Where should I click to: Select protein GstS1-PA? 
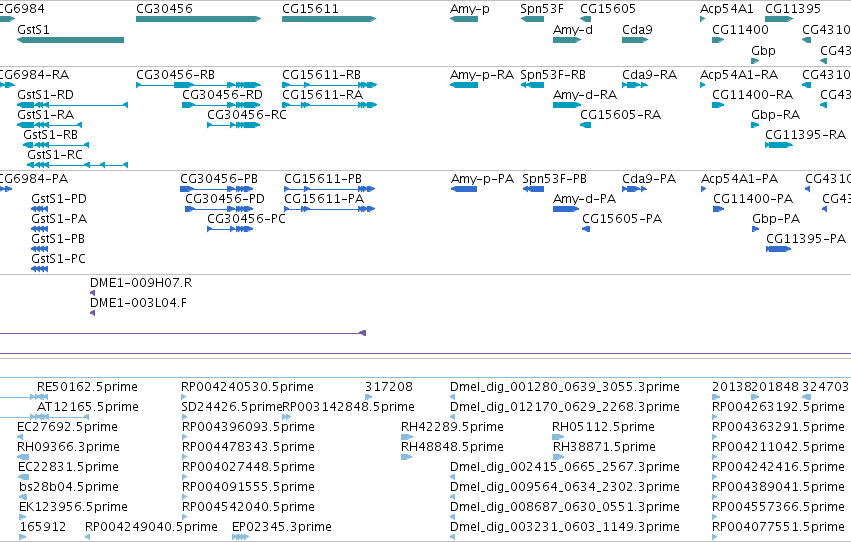click(59, 219)
